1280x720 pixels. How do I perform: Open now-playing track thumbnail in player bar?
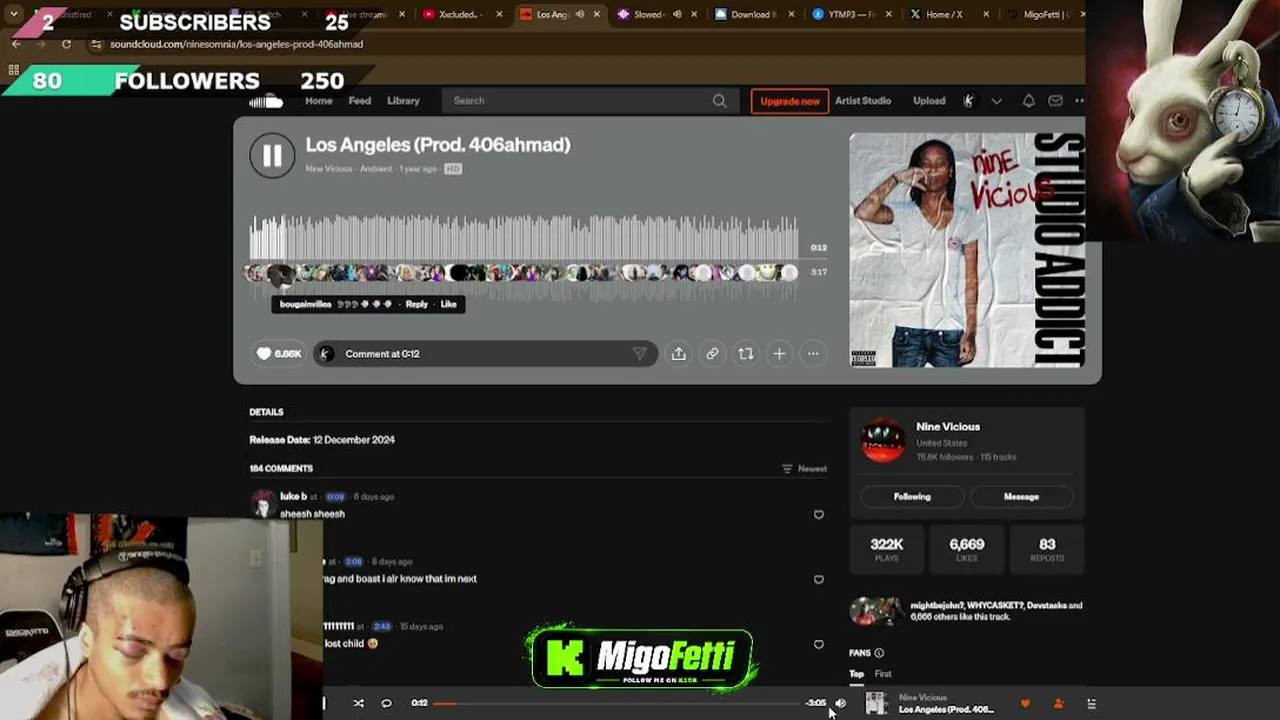tap(876, 704)
